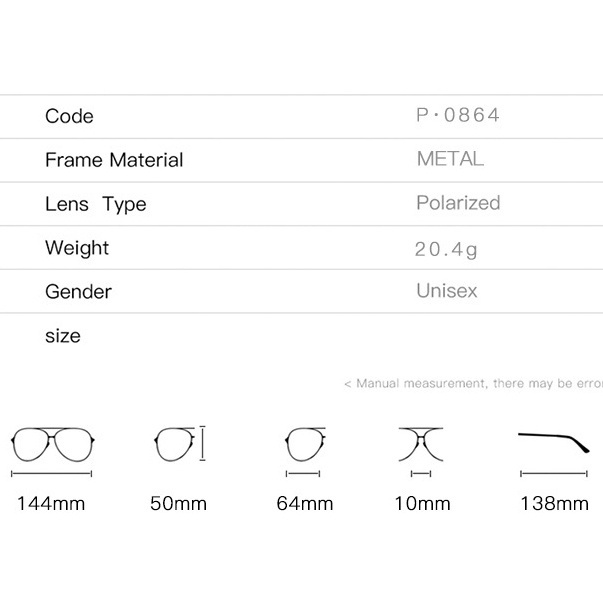Click the Manual measurement disclaimer note
This screenshot has width=603, height=603.
473,383
